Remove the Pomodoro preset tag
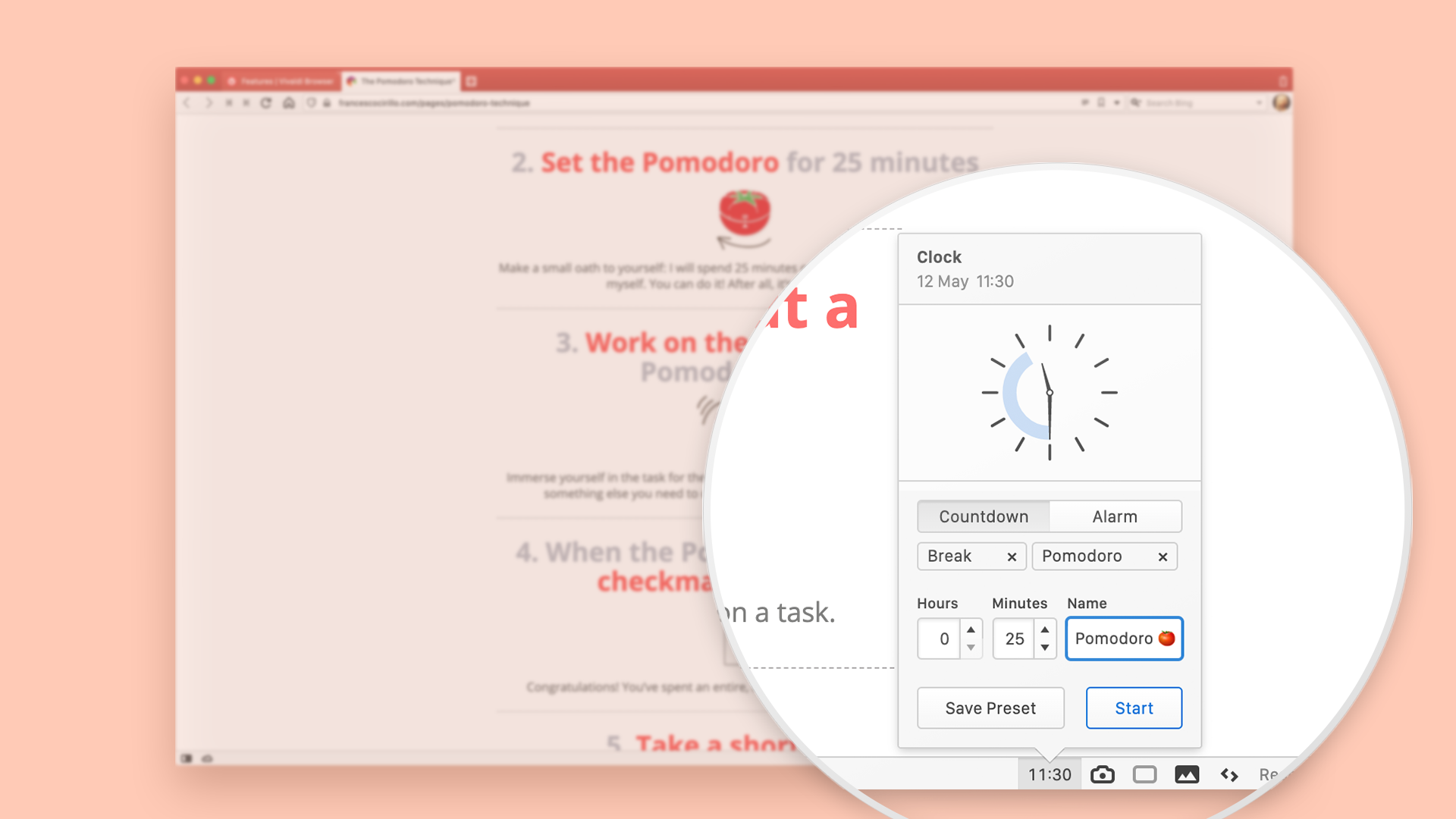The width and height of the screenshot is (1456, 819). click(1163, 556)
